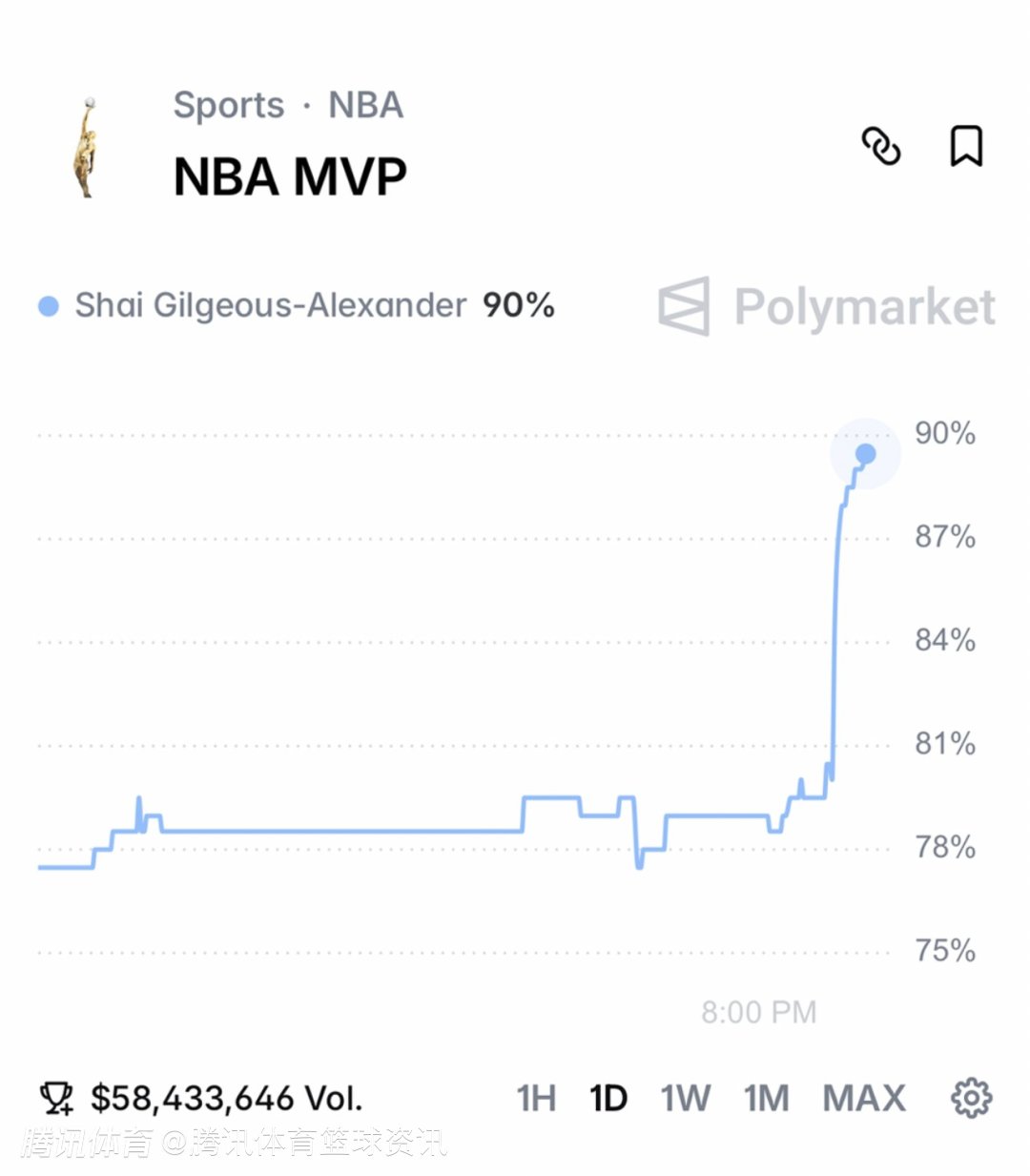1030x1176 pixels.
Task: Click the Polymarket logo
Action: point(826,307)
